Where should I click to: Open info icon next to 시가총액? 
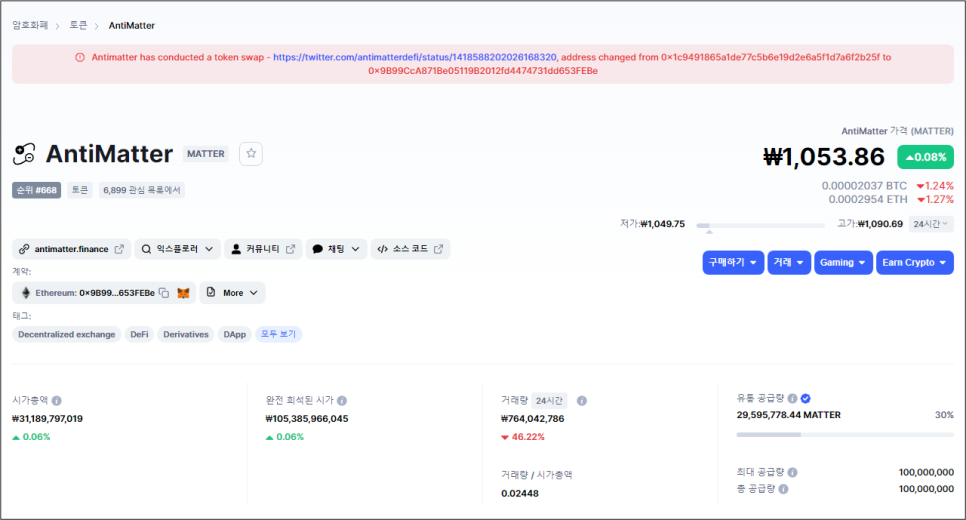pos(57,400)
